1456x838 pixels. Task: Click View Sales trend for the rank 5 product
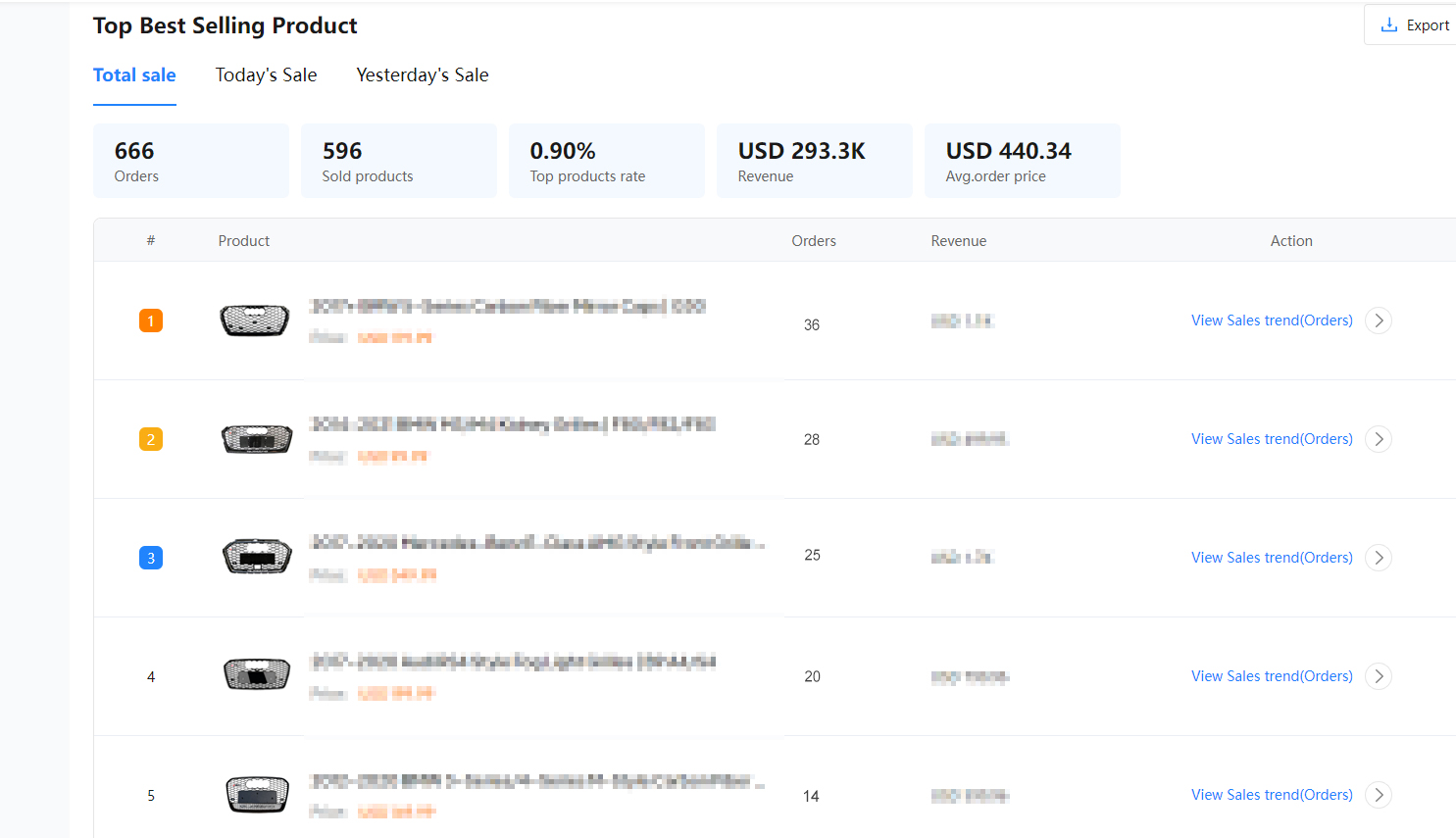point(1272,795)
